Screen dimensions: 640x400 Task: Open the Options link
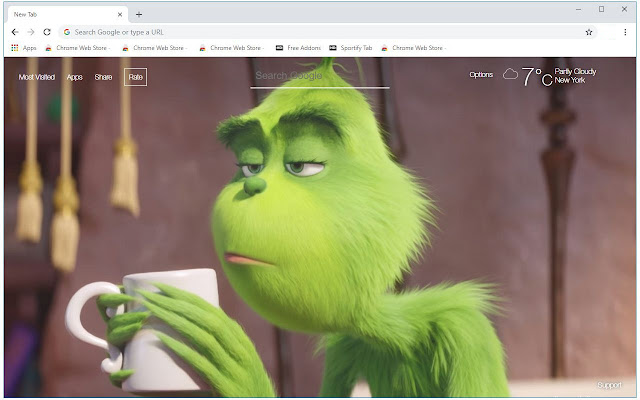click(x=481, y=75)
